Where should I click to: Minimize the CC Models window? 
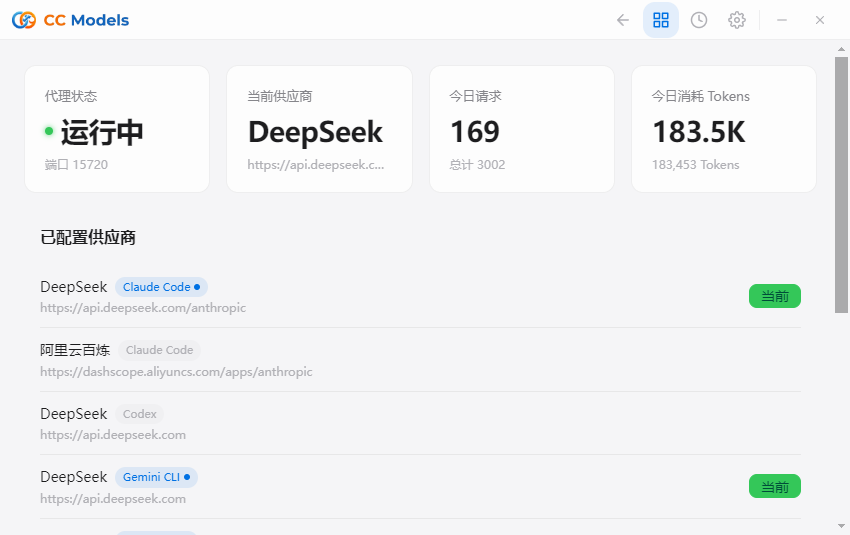(782, 20)
